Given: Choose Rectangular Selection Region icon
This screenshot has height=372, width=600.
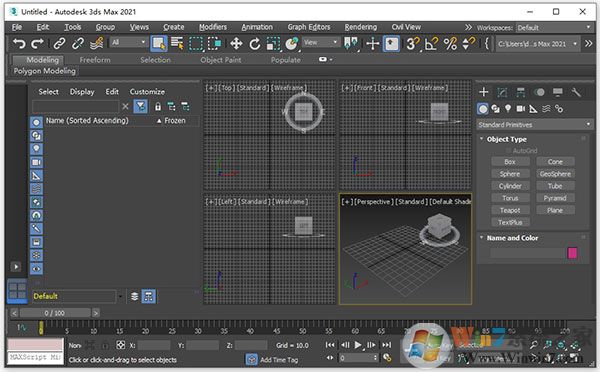Looking at the screenshot, I should (196, 44).
